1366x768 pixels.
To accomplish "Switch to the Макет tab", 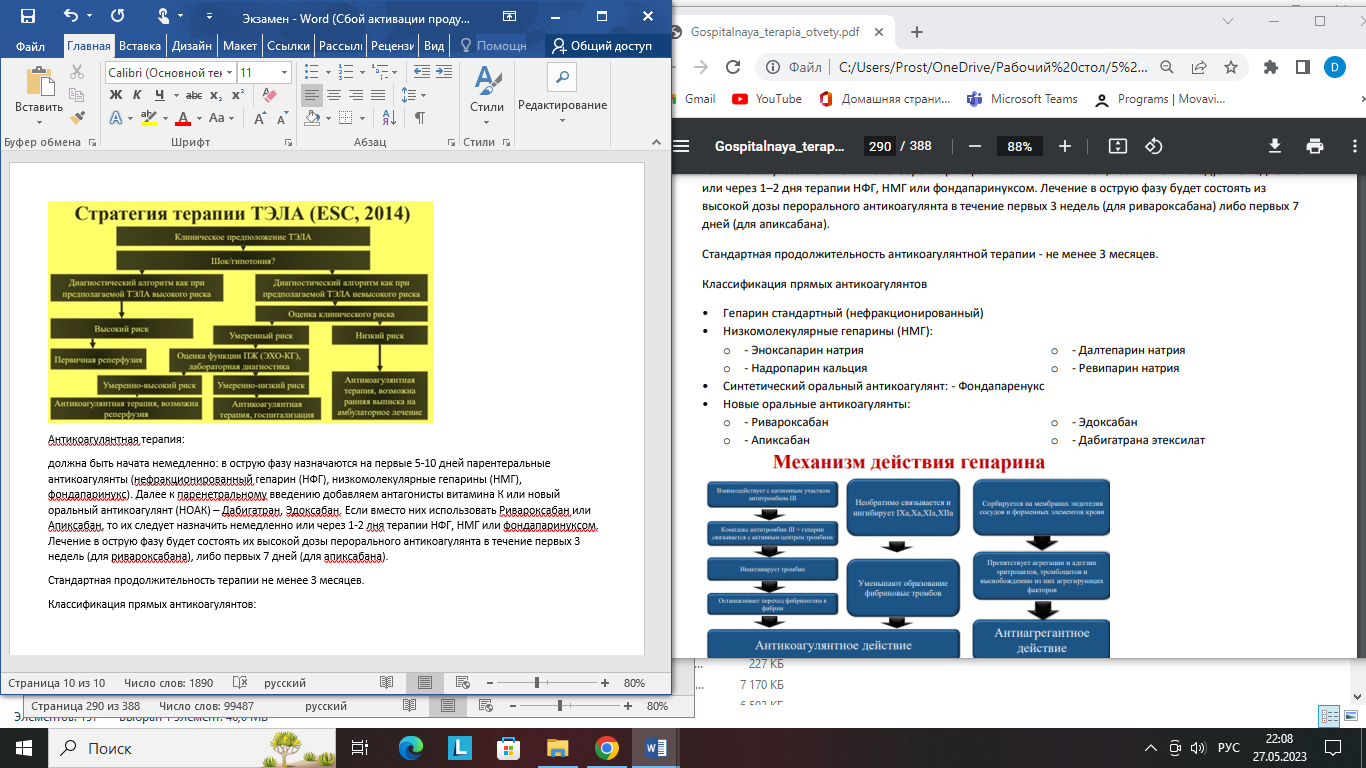I will 240,46.
